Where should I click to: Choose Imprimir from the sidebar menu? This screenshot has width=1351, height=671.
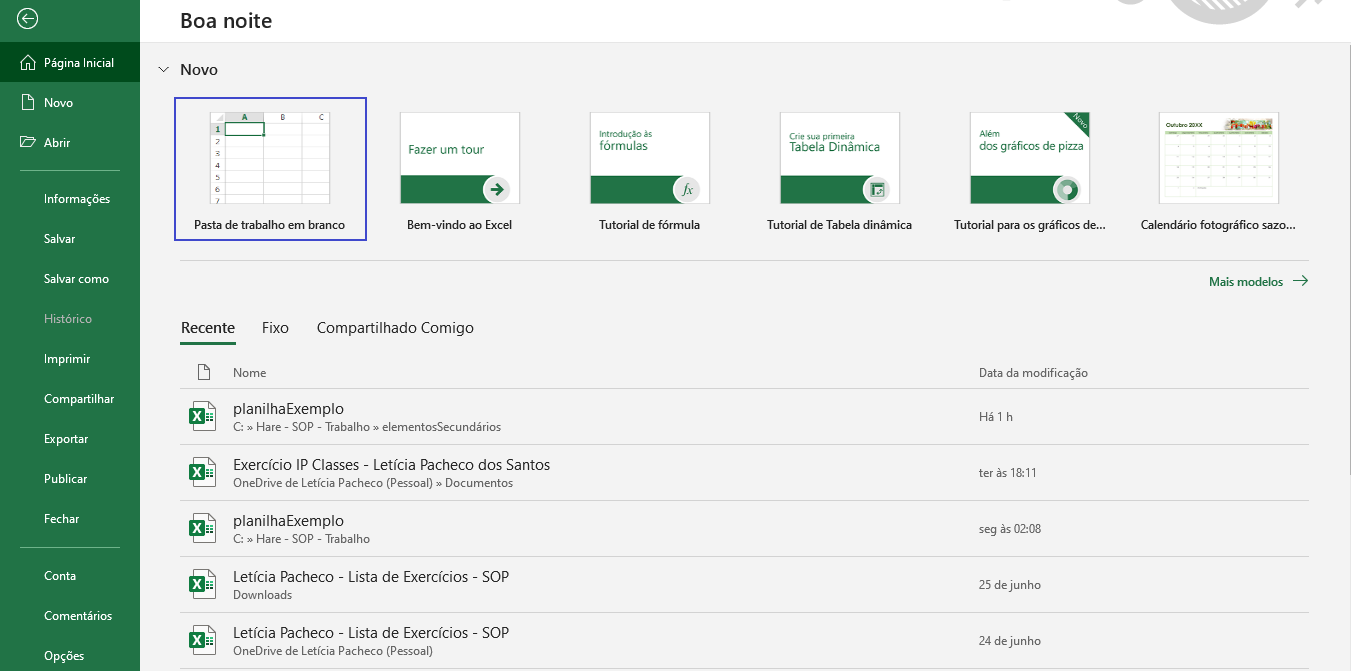67,359
